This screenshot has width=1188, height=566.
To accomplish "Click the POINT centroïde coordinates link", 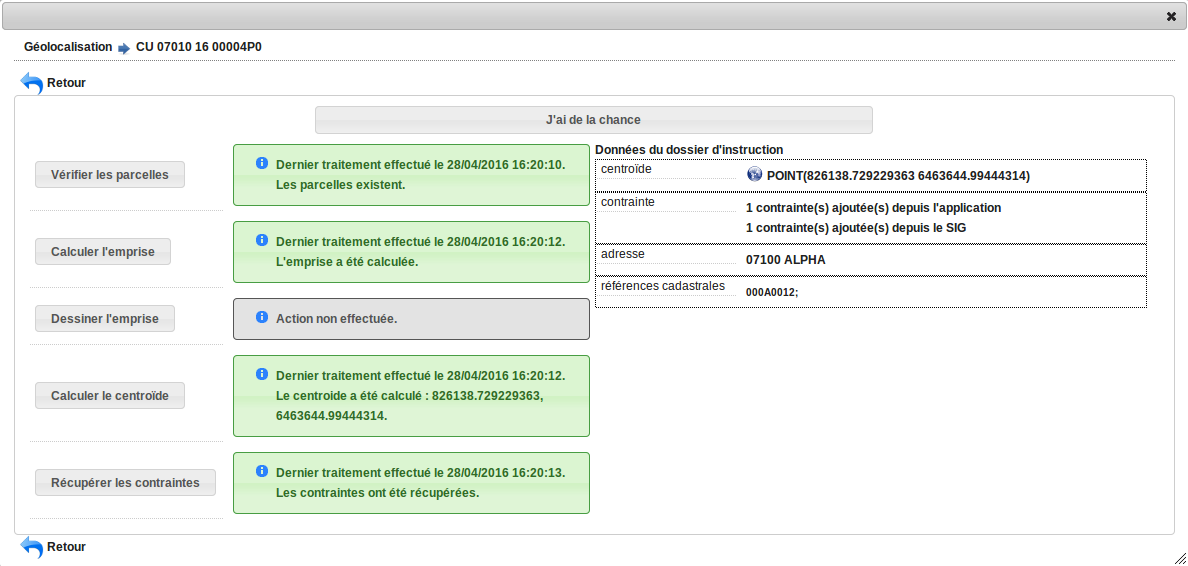I will pos(897,176).
